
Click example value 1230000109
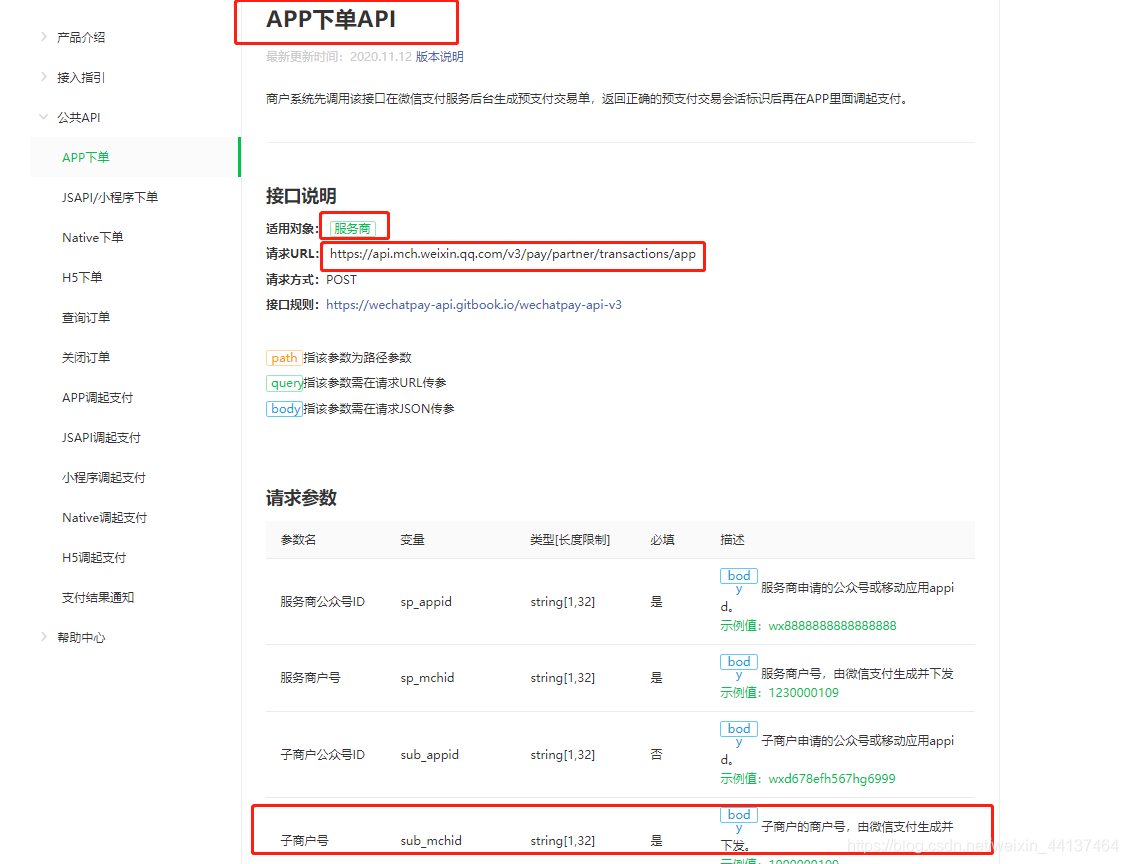coord(804,693)
